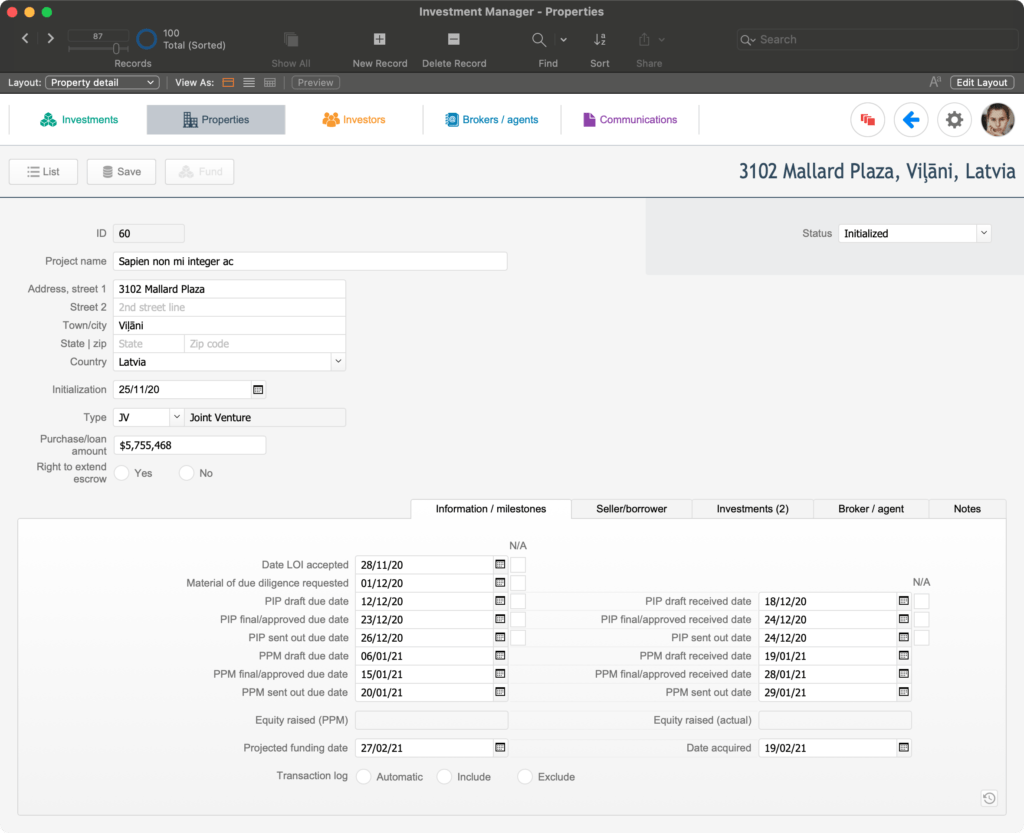The image size is (1024, 833).
Task: Open the settings gear icon at top right
Action: [x=954, y=119]
